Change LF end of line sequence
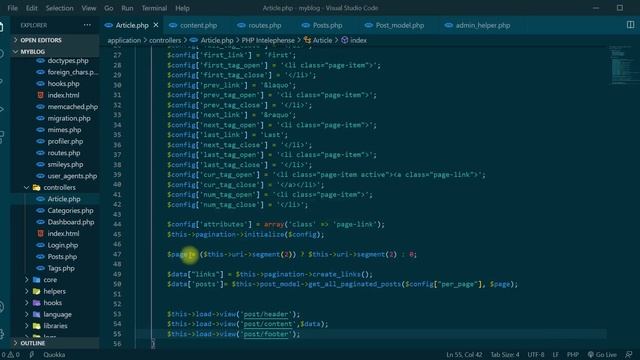Screen dimensions: 640x360 tap(556, 354)
